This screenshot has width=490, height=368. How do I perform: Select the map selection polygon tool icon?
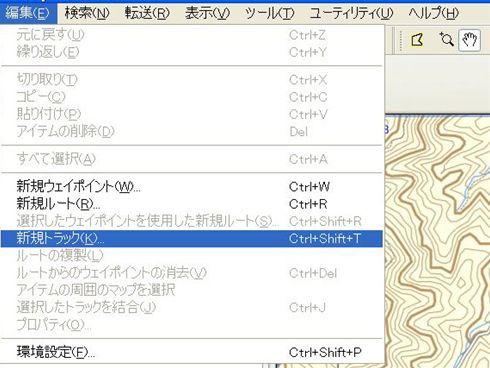[417, 40]
